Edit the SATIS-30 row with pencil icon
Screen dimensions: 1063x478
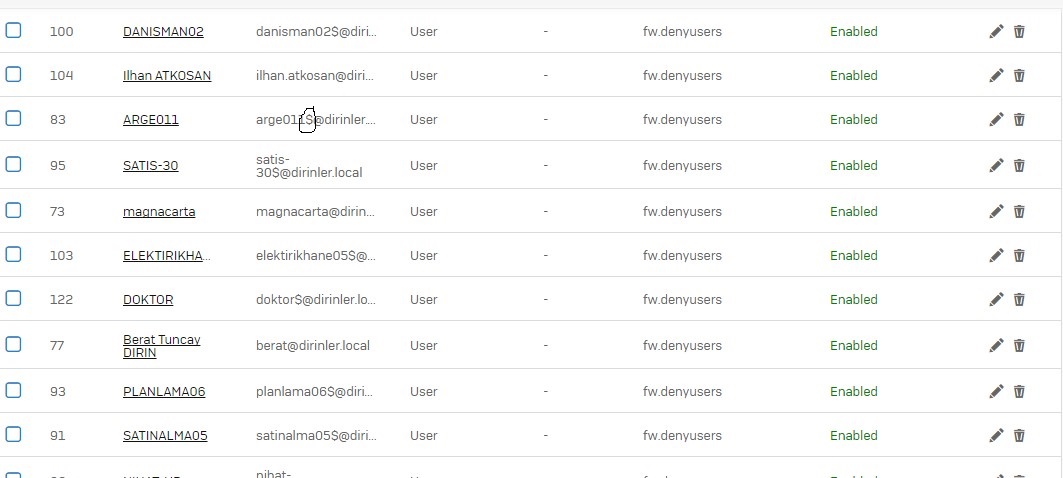(x=996, y=165)
